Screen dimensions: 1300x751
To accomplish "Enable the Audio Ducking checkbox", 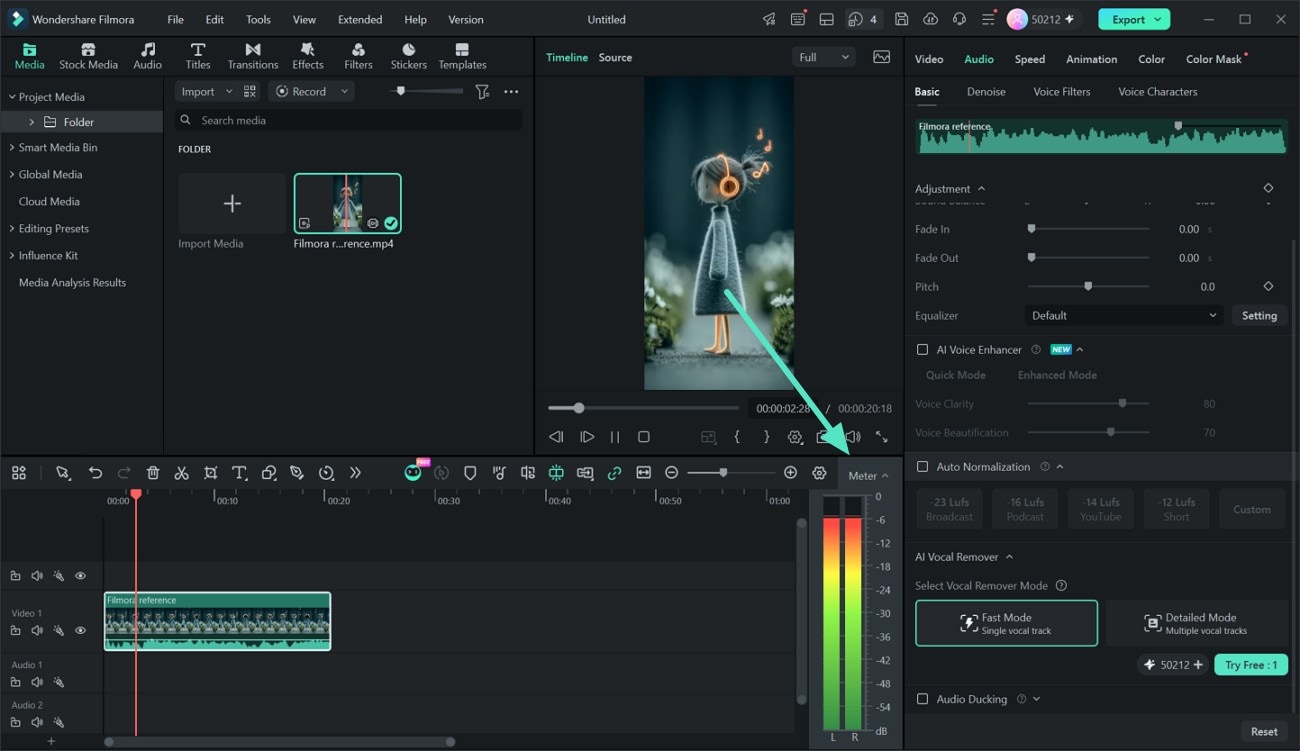I will point(922,699).
